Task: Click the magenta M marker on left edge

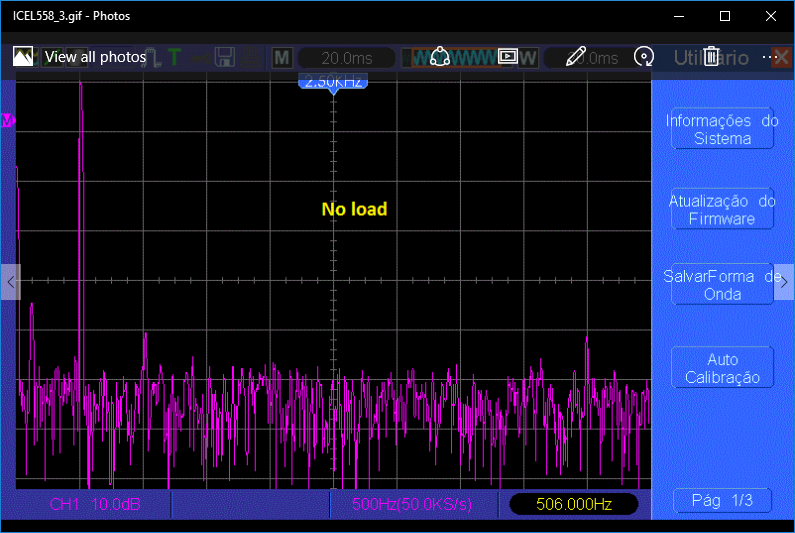Action: click(x=8, y=121)
